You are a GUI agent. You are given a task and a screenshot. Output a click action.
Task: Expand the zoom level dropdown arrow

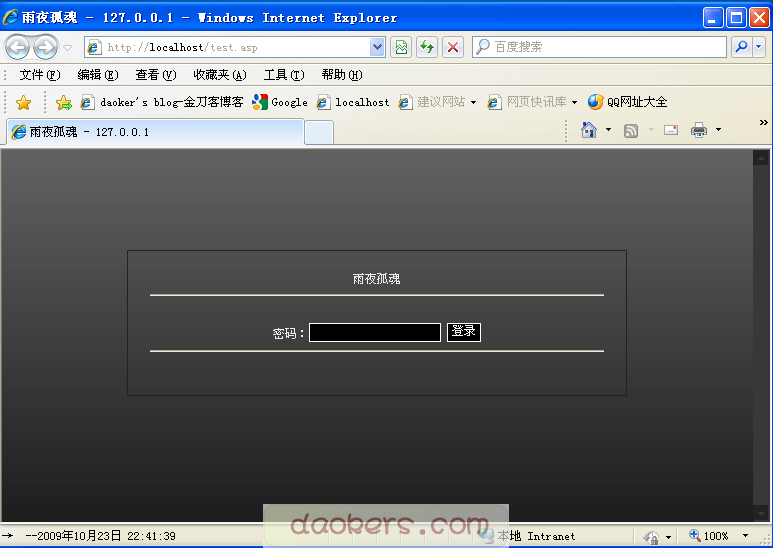pos(745,536)
